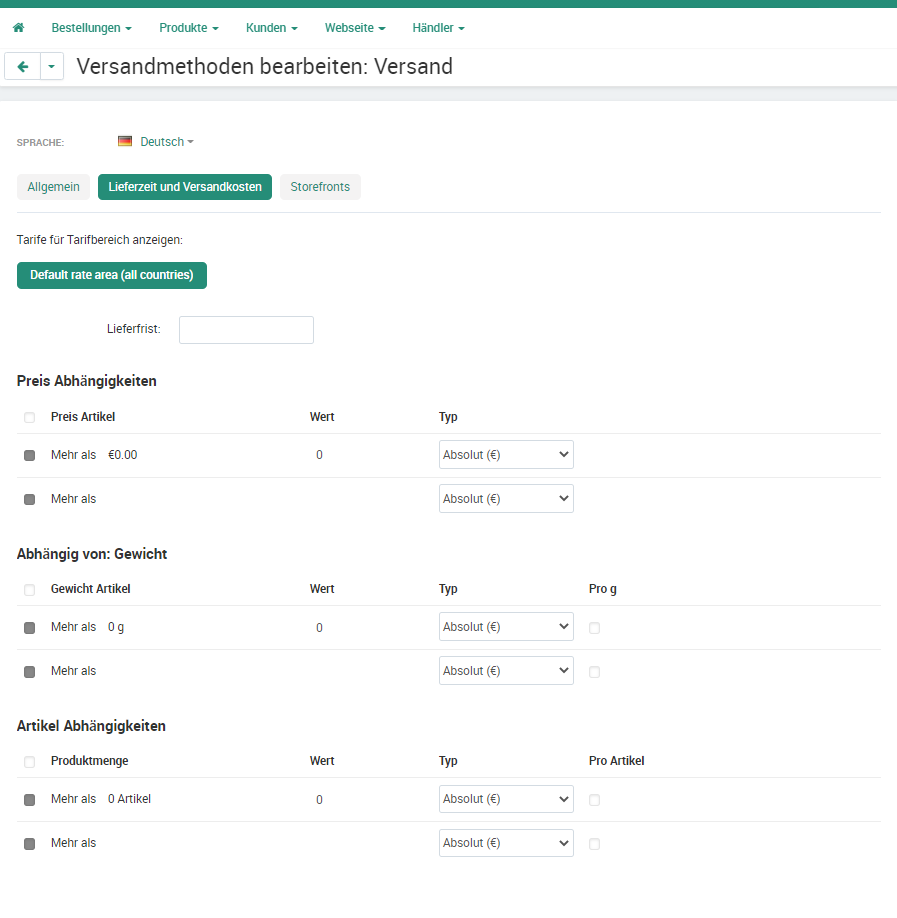Click the 0 g weight threshold text
The height and width of the screenshot is (918, 897).
[116, 627]
